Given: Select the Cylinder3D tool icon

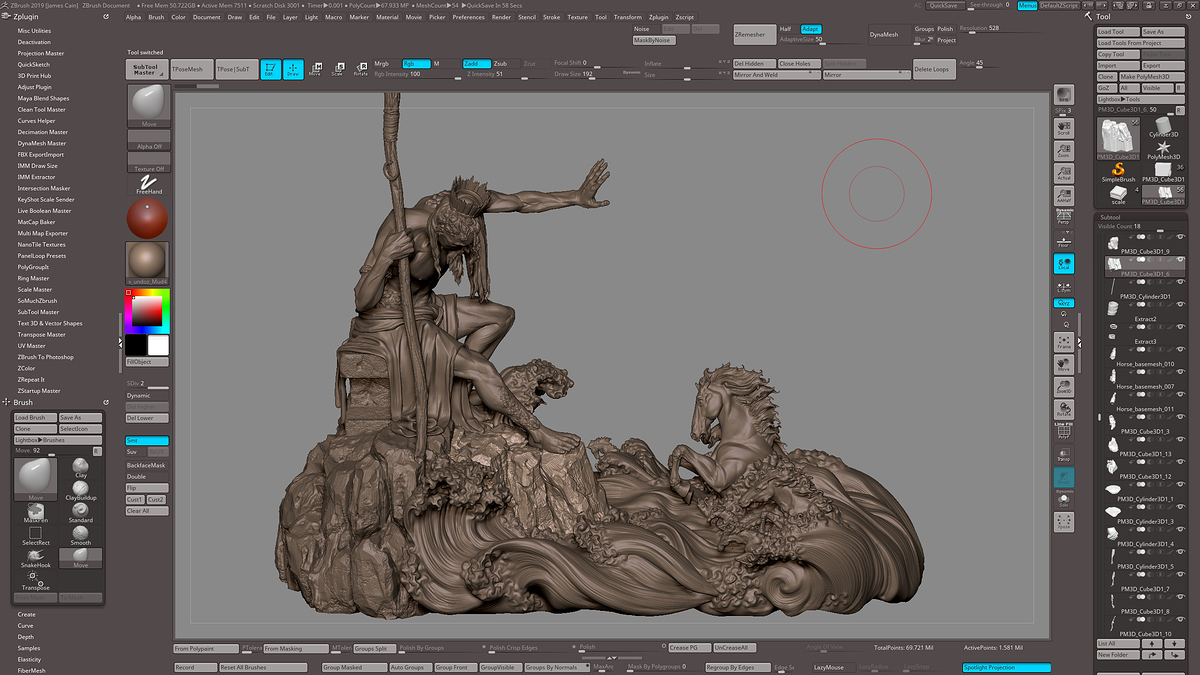Looking at the screenshot, I should coord(1163,127).
